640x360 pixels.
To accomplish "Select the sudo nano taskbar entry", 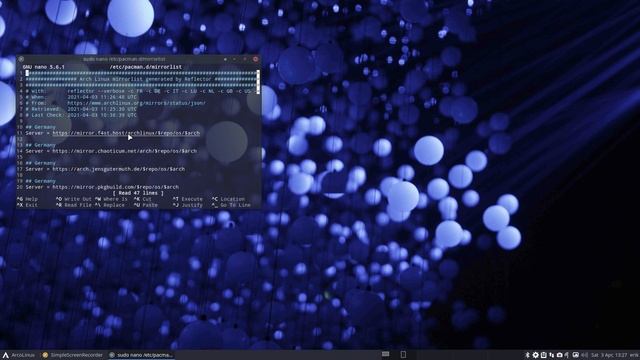I will click(x=141, y=355).
